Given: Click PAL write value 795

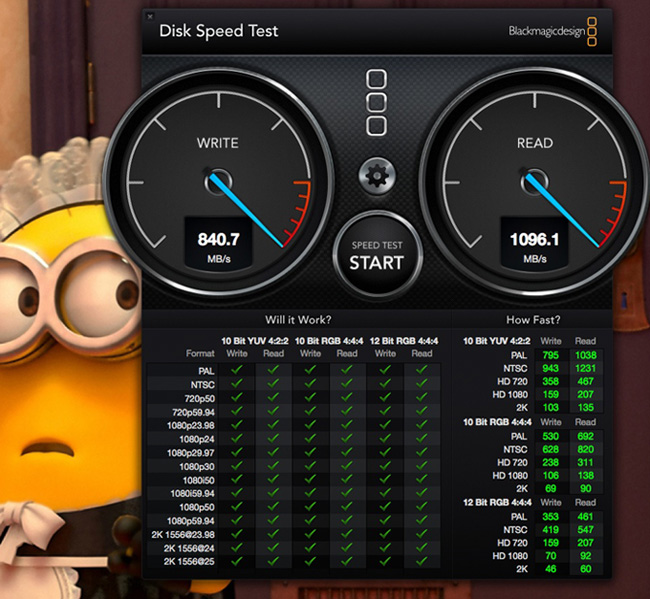Looking at the screenshot, I should pyautogui.click(x=551, y=355).
